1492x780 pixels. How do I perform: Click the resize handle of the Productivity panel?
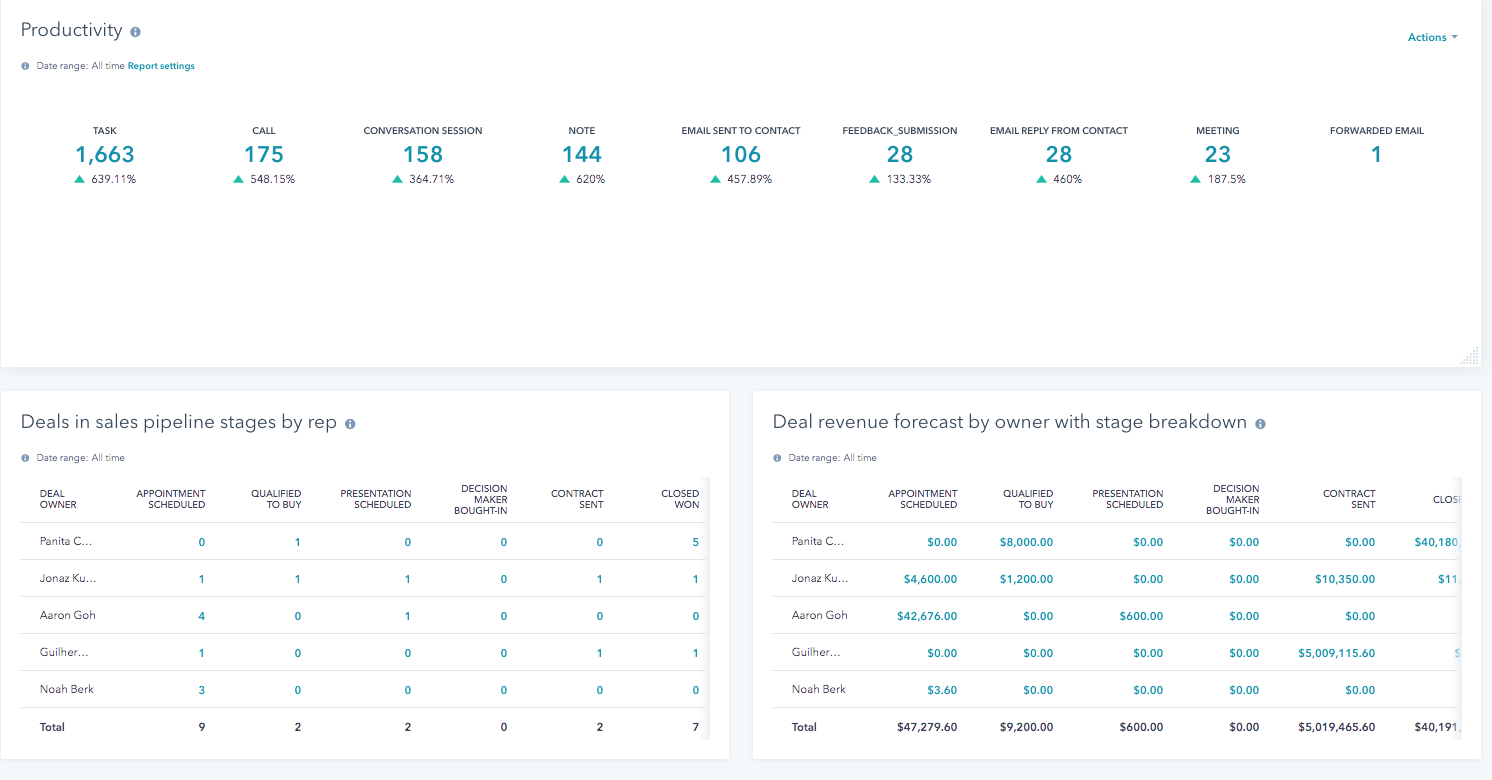(1470, 356)
